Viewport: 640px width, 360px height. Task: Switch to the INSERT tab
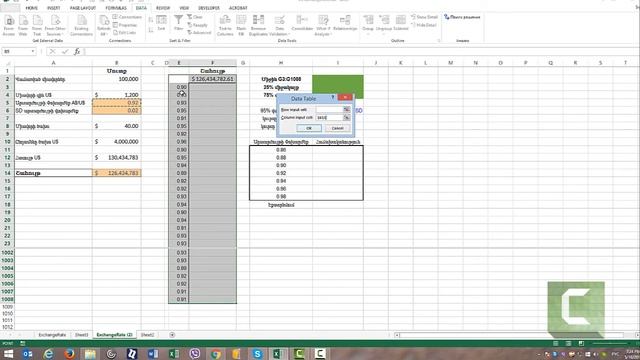(x=53, y=8)
